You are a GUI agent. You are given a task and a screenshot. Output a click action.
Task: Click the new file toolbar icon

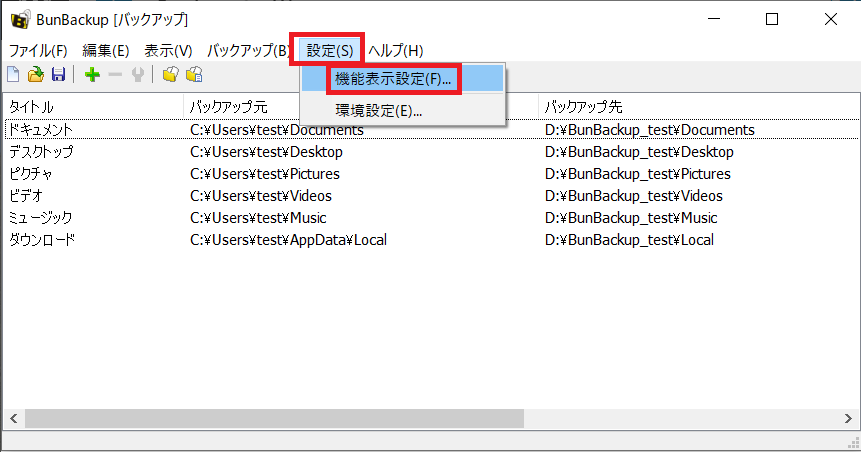[x=13, y=74]
